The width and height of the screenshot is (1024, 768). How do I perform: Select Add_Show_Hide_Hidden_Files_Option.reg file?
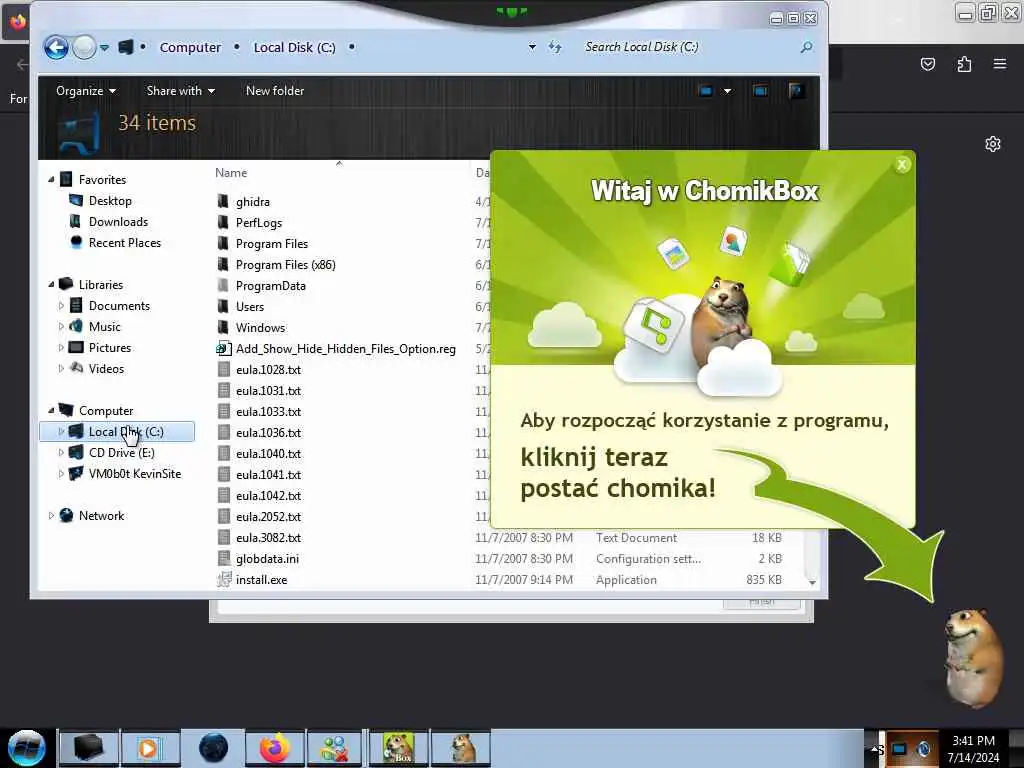(345, 349)
